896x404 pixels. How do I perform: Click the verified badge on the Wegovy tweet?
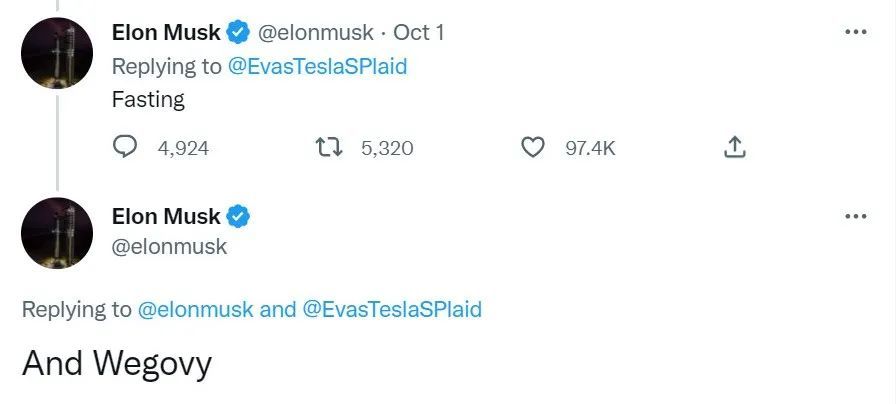pos(238,216)
